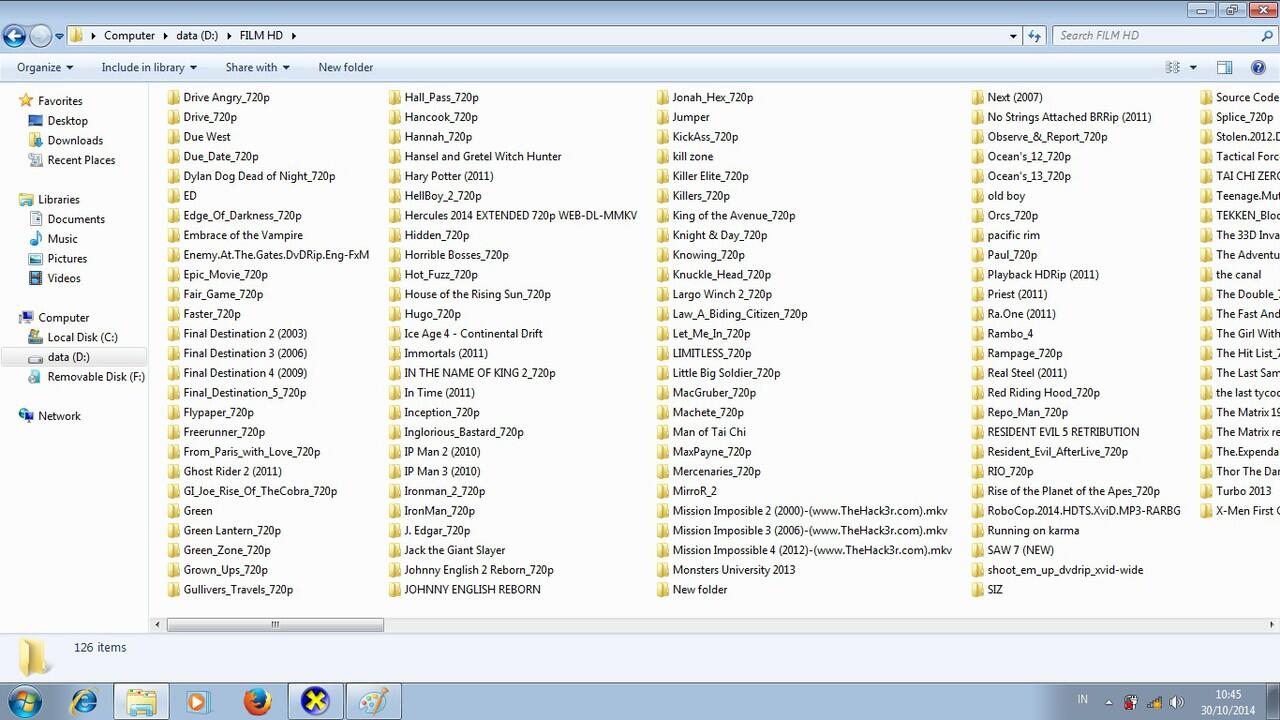Screen dimensions: 1280x720
Task: Click the Machete_720p folder icon
Action: 663,413
